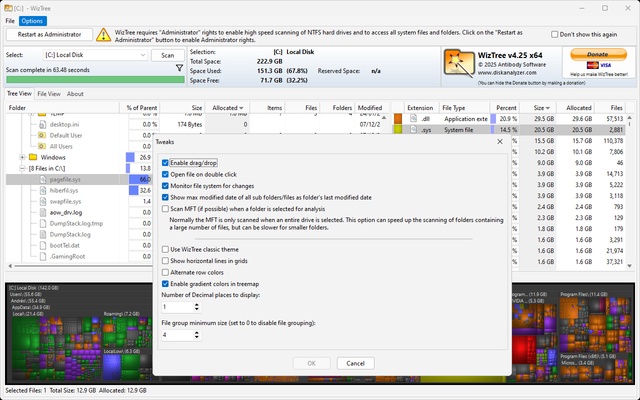Screen dimensions: 640x400
Task: Collapse the [8 Files in C:\] node
Action: pyautogui.click(x=22, y=168)
